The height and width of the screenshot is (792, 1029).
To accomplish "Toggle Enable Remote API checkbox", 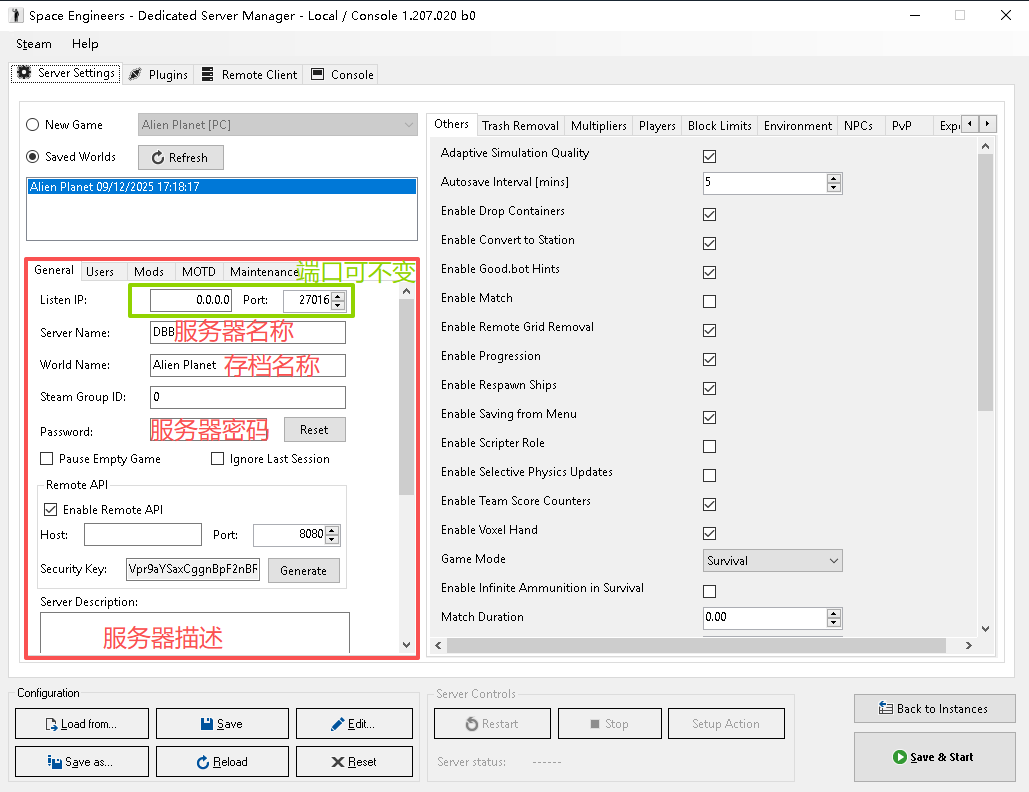I will click(x=51, y=510).
